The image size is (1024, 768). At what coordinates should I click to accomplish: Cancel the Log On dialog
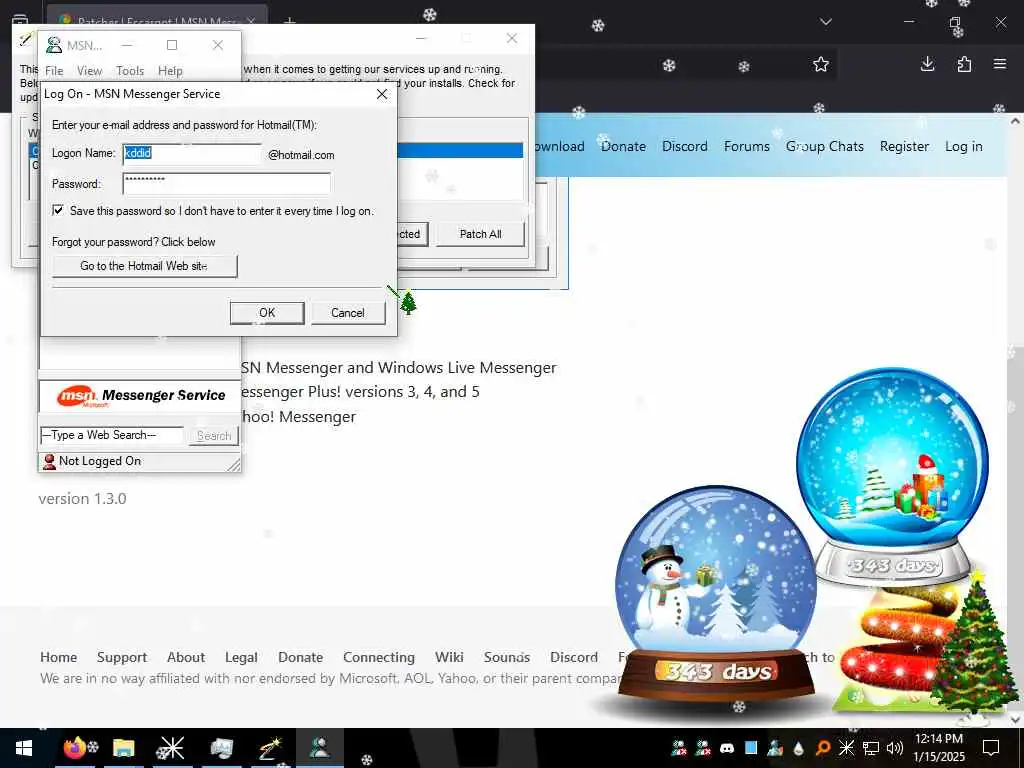[x=347, y=313]
